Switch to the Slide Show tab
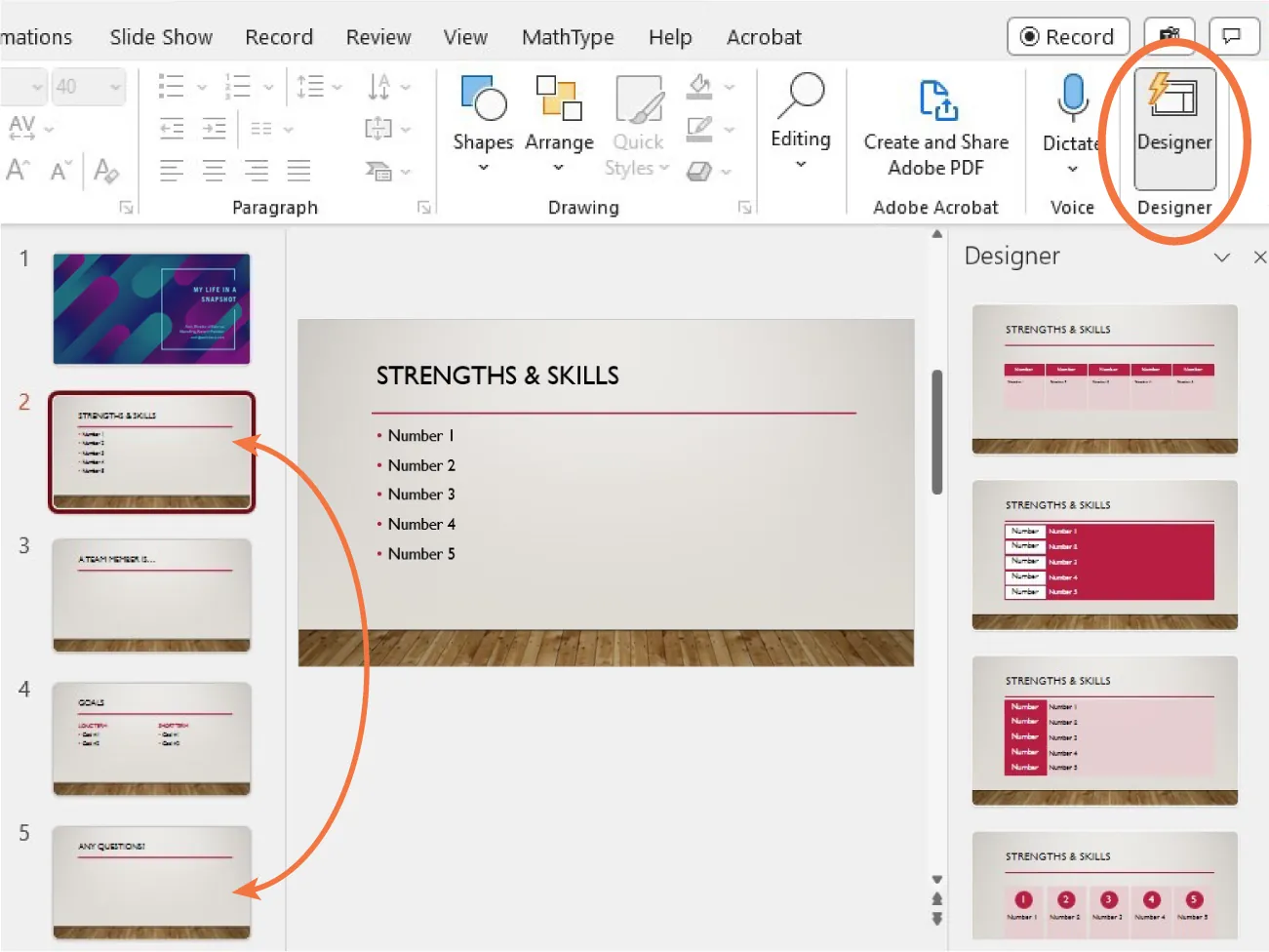The height and width of the screenshot is (952, 1269). [161, 37]
